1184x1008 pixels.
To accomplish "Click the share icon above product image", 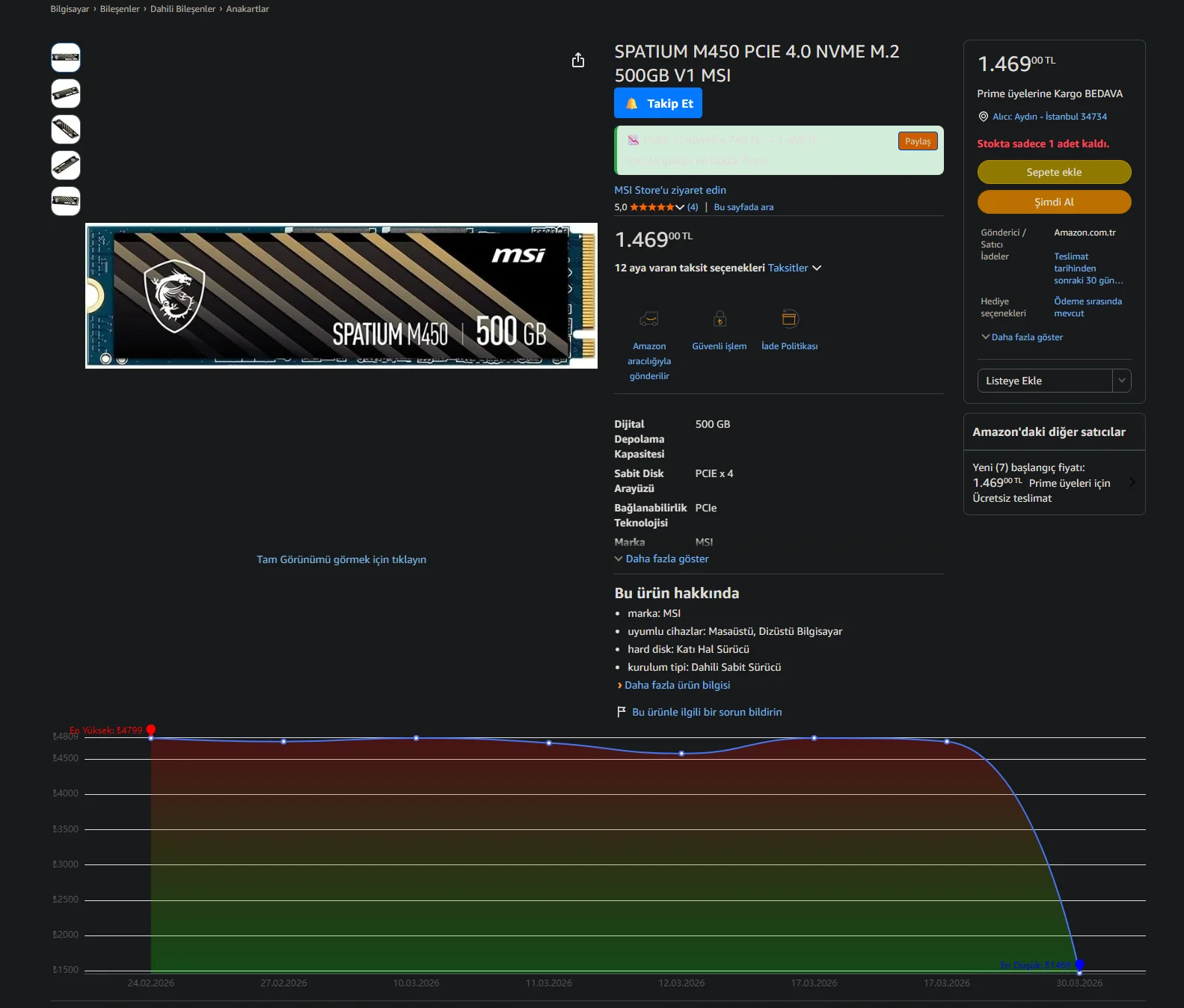I will (578, 61).
